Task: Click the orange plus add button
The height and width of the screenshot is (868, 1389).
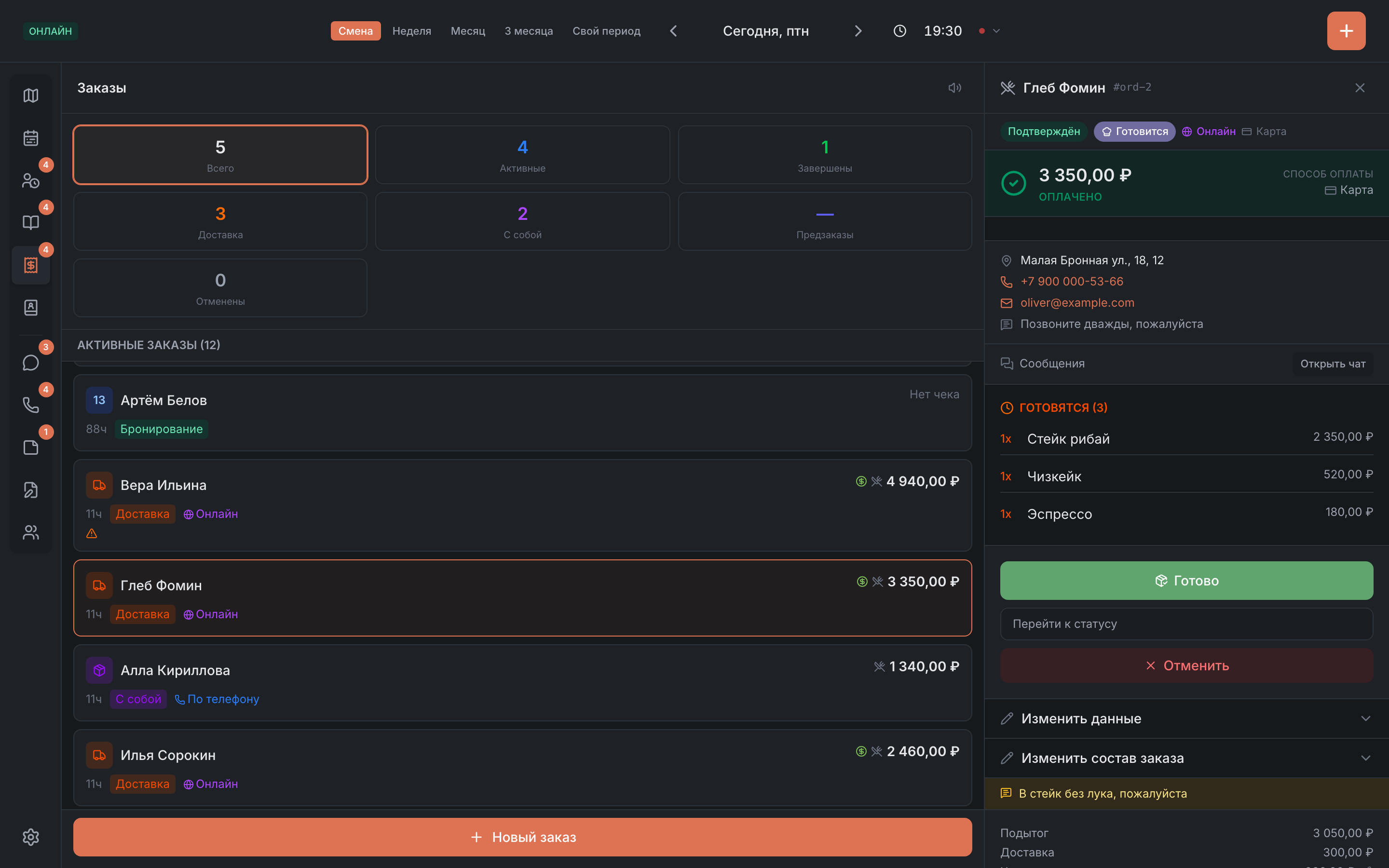Action: pos(1346,31)
